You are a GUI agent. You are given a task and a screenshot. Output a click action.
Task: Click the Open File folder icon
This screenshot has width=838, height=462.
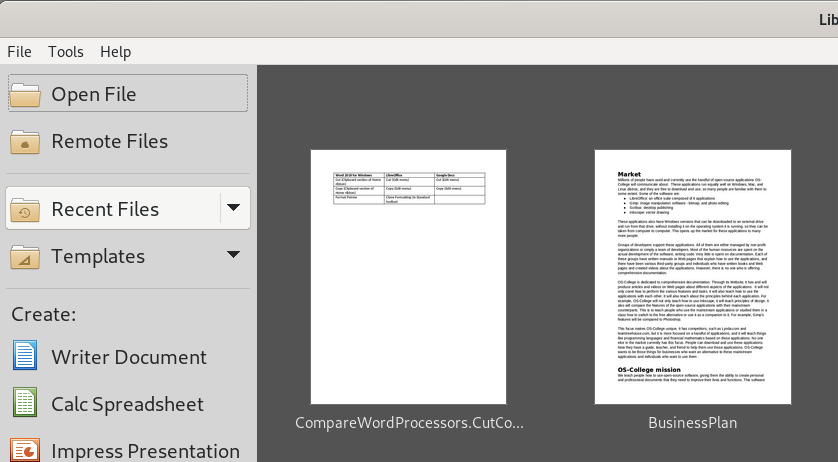click(x=25, y=95)
